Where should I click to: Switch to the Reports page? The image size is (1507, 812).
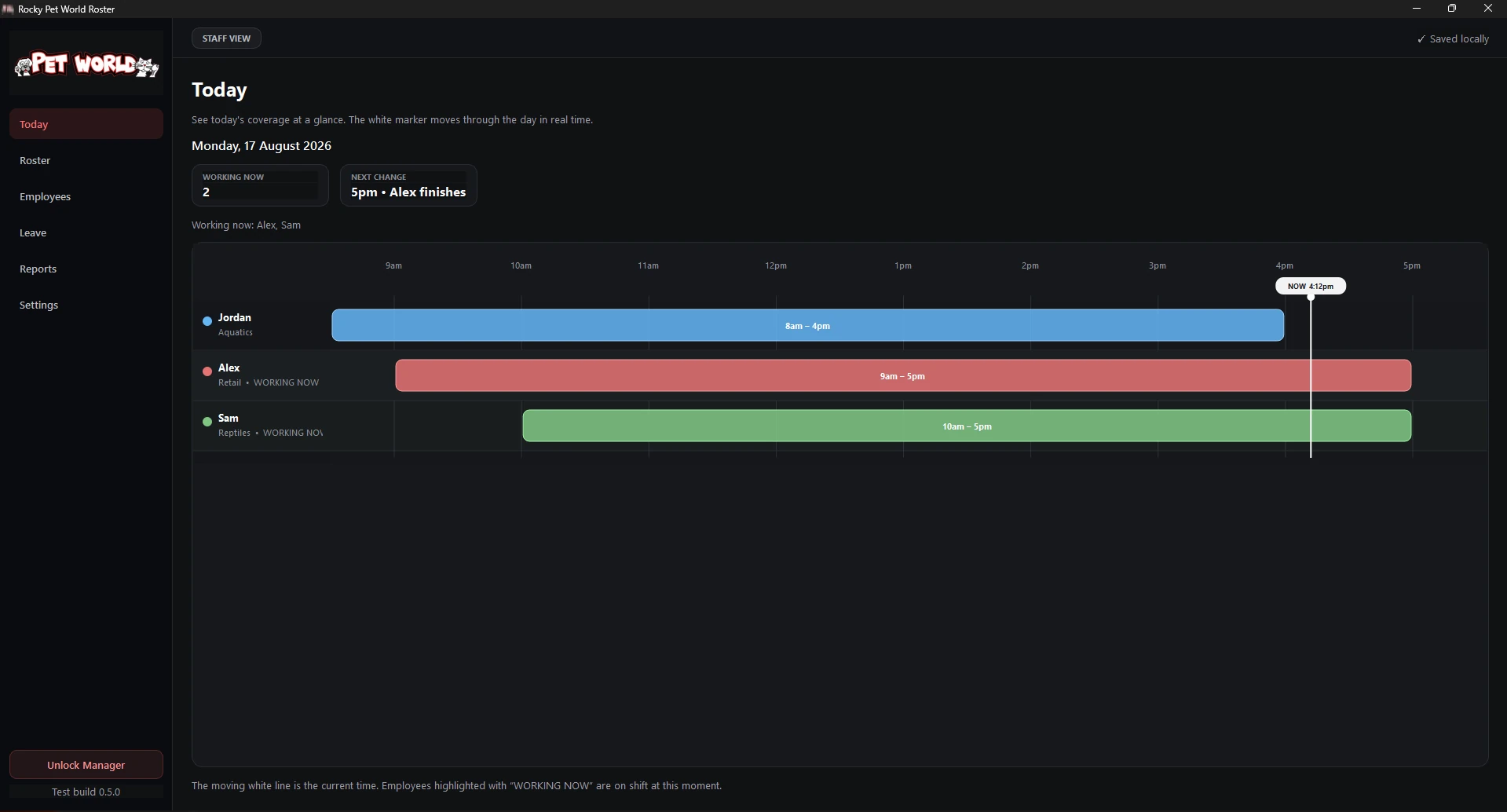pyautogui.click(x=86, y=269)
